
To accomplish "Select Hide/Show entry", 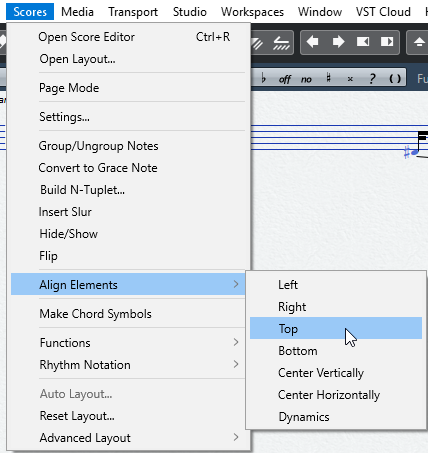I will click(128, 234).
